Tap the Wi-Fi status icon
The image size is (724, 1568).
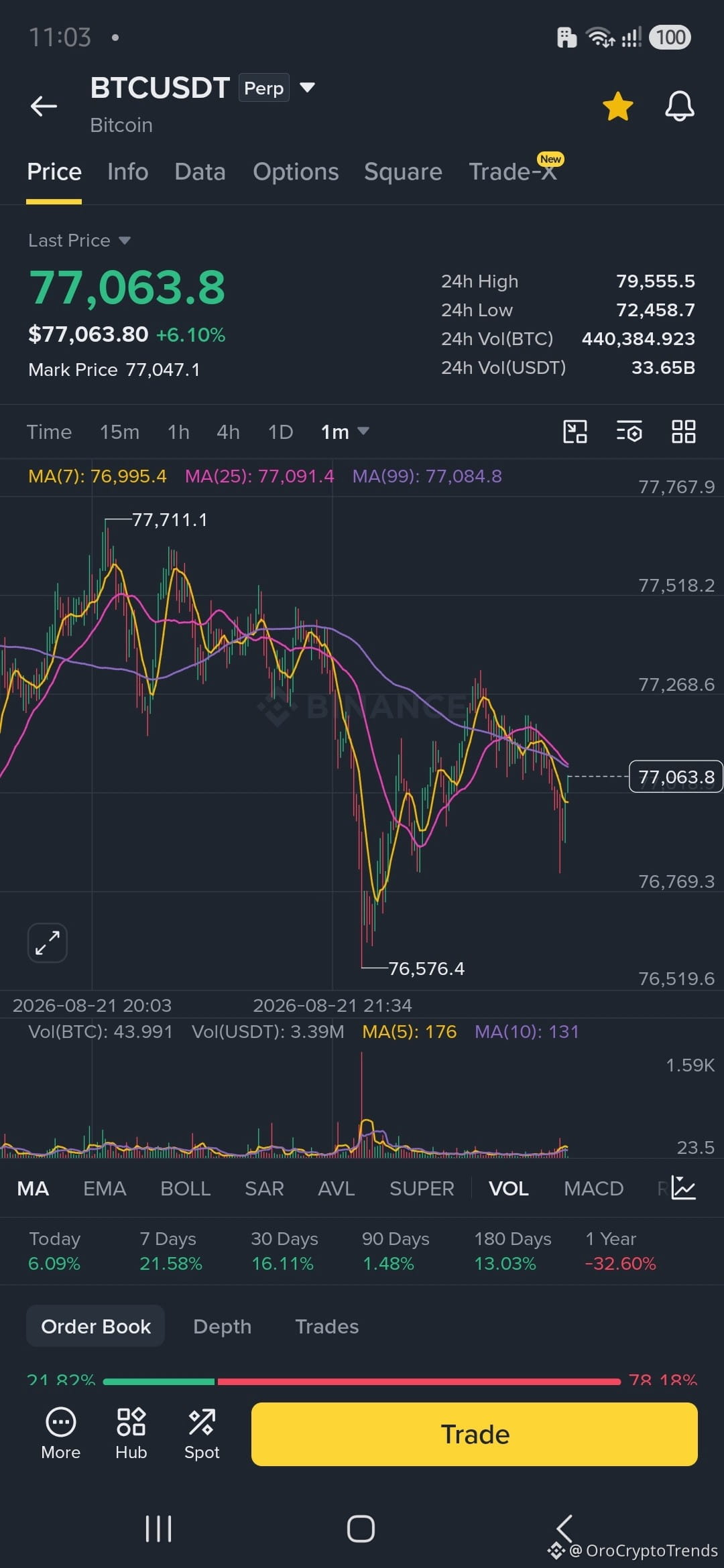(x=600, y=38)
